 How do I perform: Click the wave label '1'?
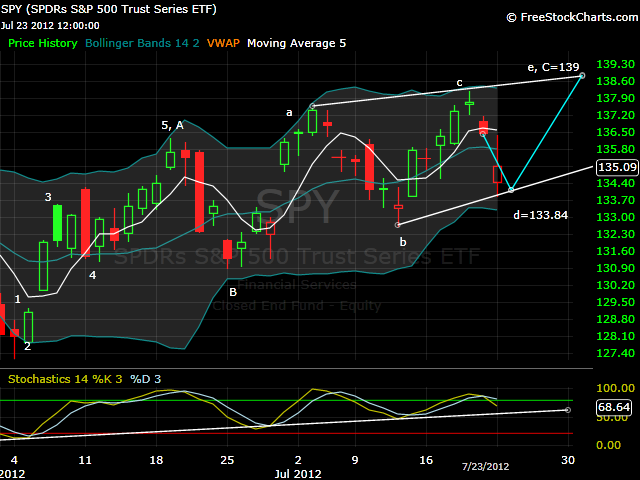coord(17,299)
